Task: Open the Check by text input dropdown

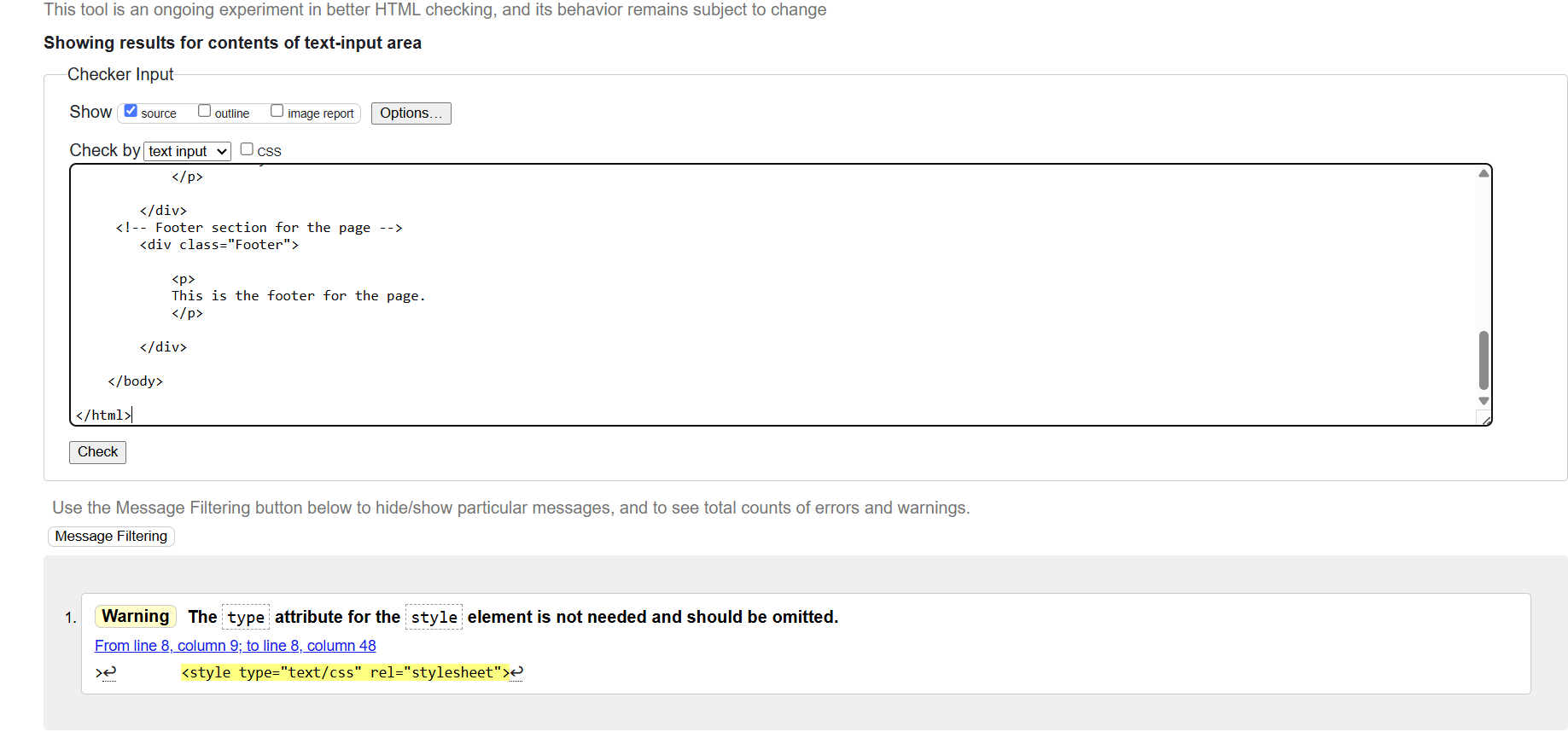Action: 187,151
